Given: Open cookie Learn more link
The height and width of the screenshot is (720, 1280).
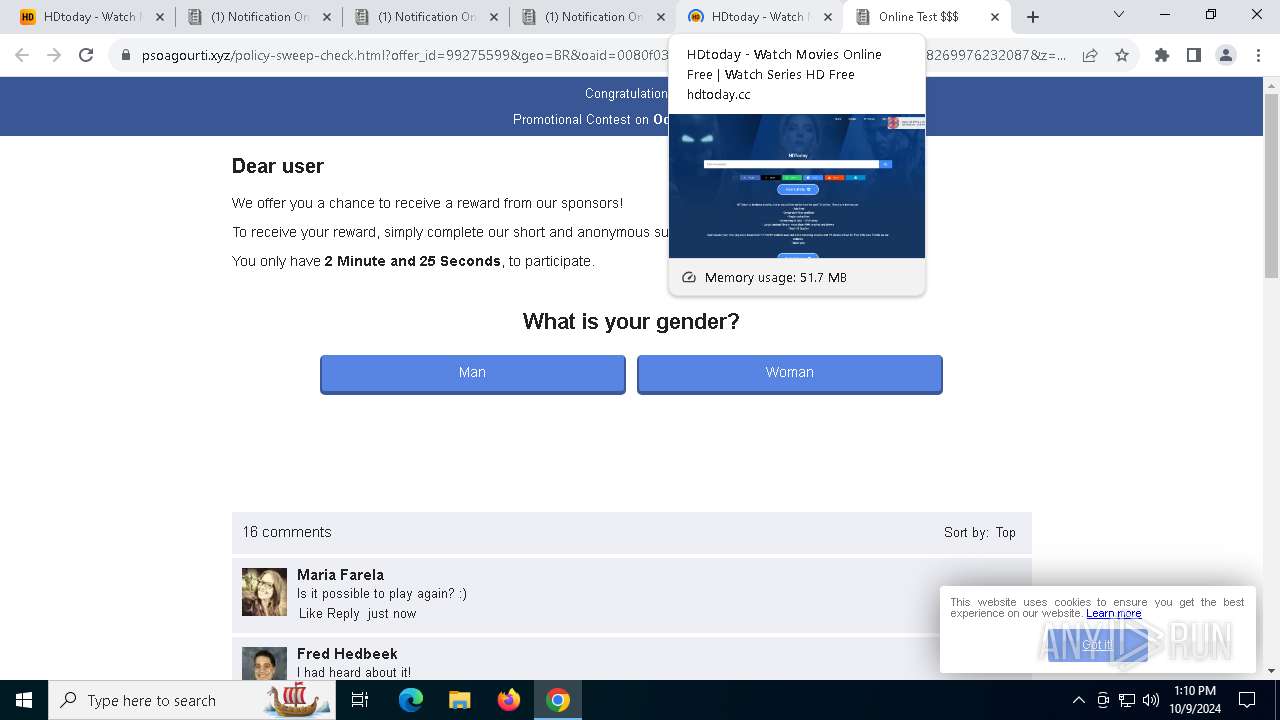Looking at the screenshot, I should point(1113,614).
